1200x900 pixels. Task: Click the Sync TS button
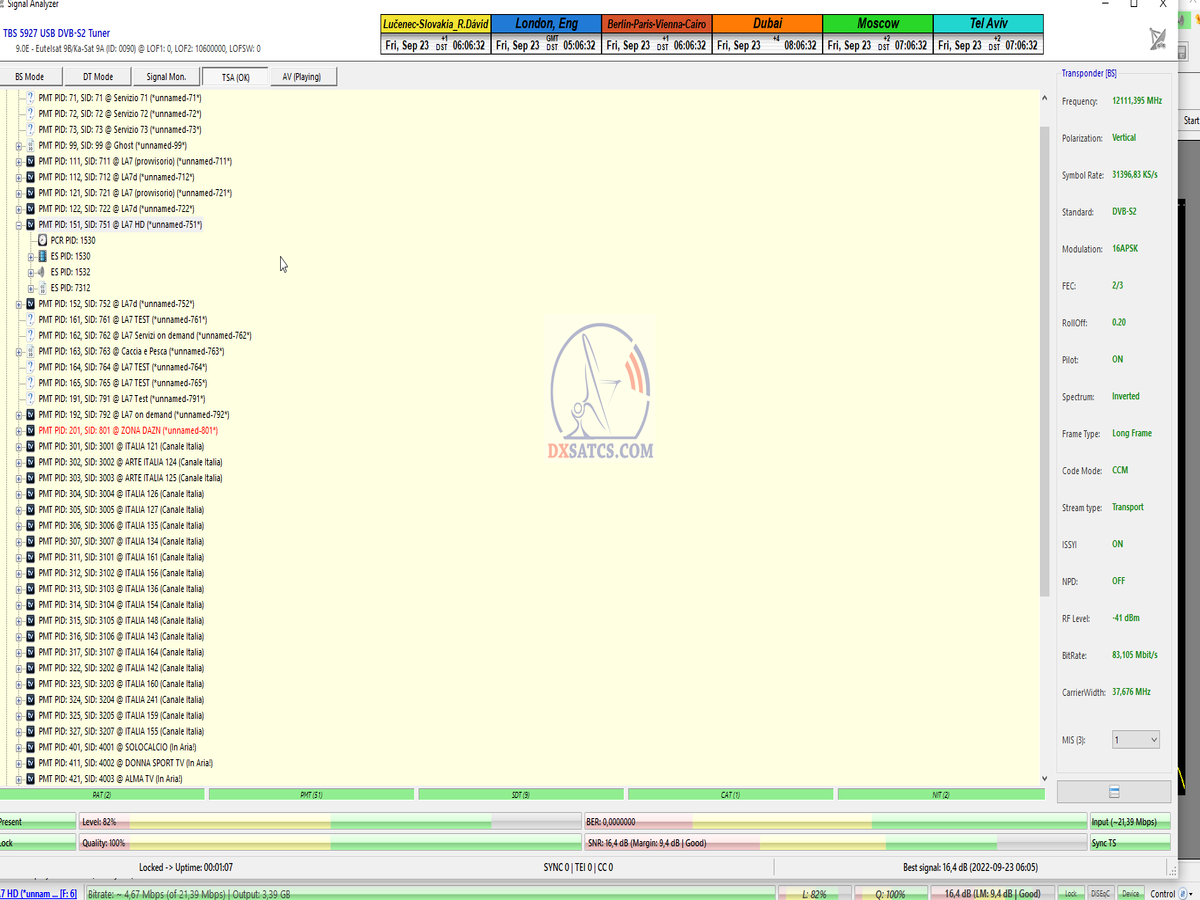(1129, 843)
